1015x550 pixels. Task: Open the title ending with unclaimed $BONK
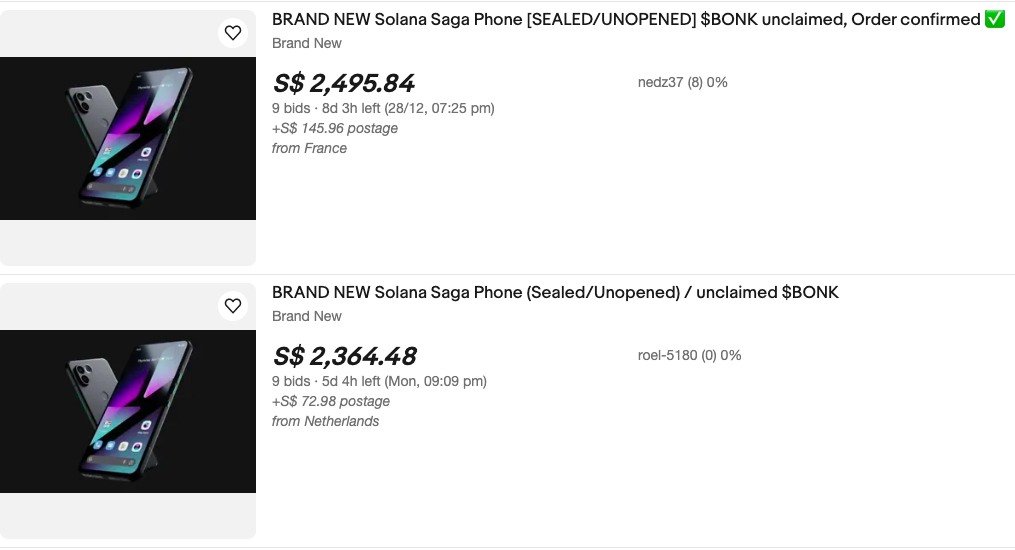coord(555,292)
